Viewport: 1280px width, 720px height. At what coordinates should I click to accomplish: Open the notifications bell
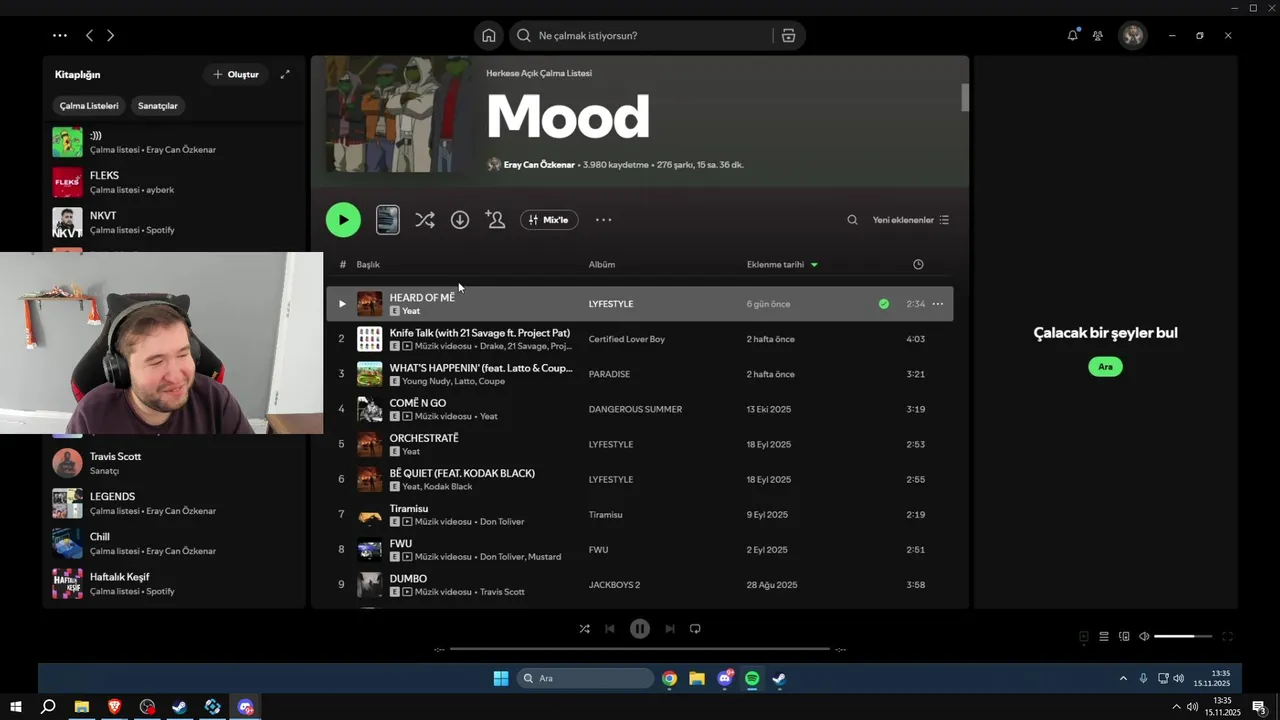(1072, 35)
